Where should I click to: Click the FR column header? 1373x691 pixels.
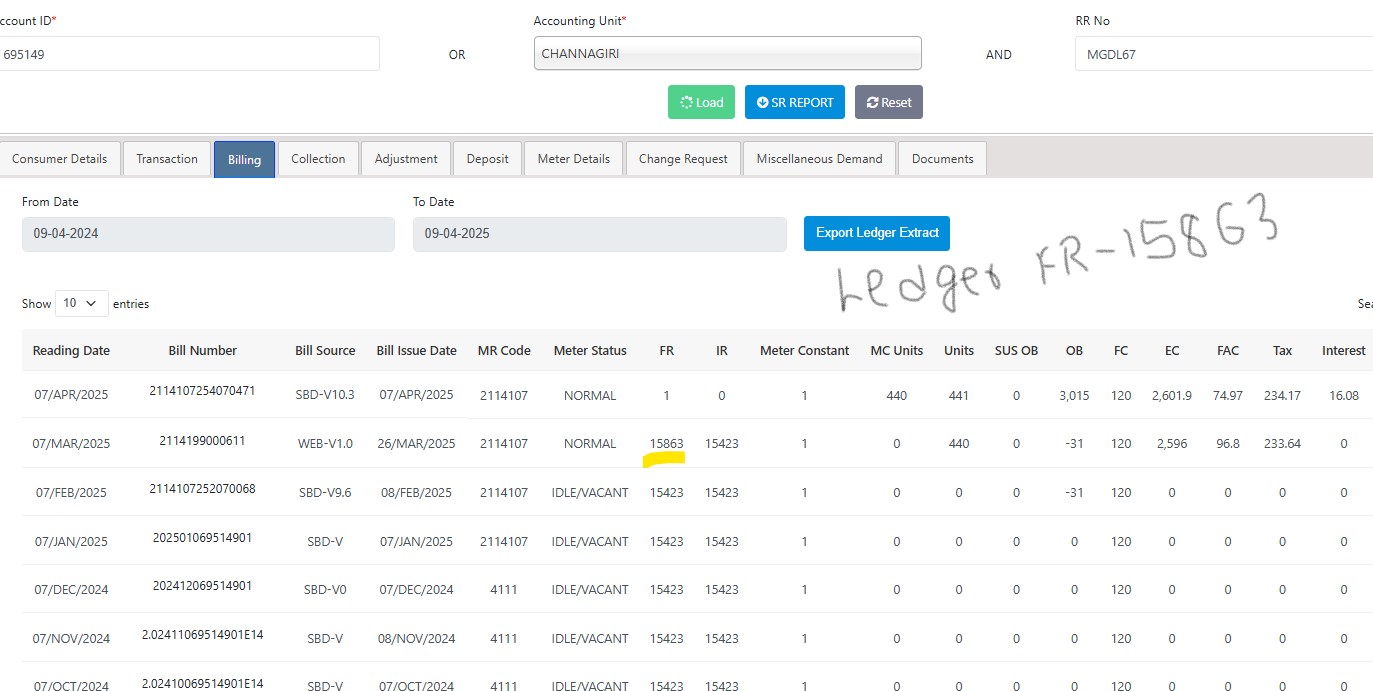coord(667,351)
